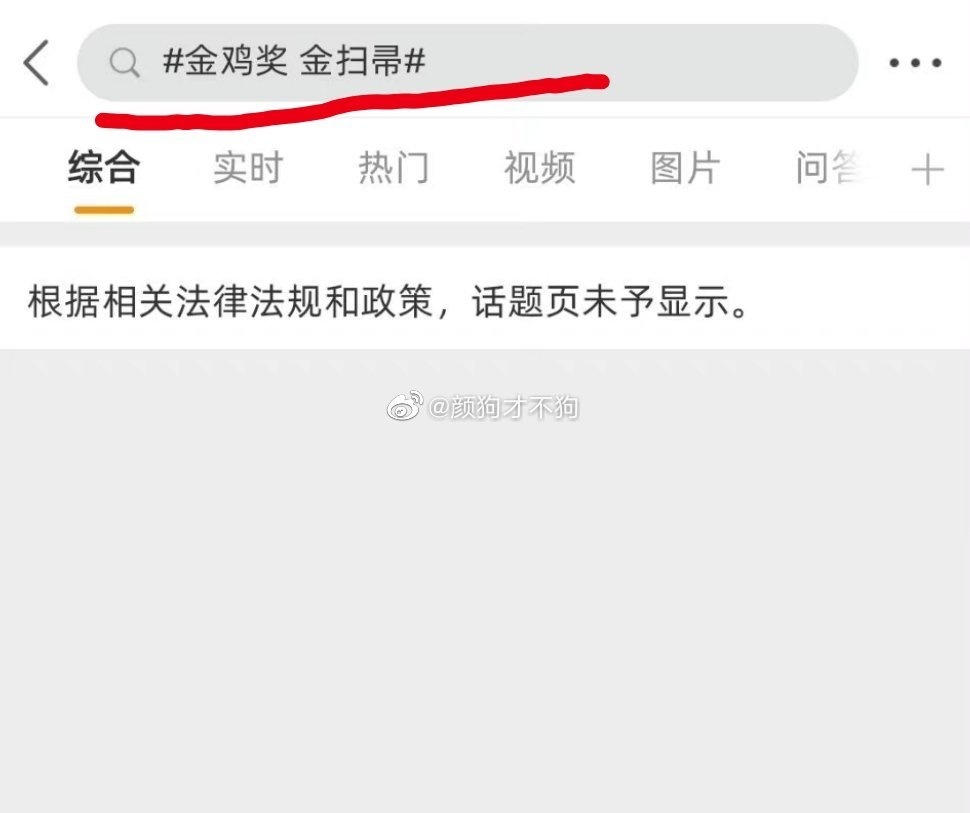
Task: Switch to the 综合 tab
Action: pos(104,167)
